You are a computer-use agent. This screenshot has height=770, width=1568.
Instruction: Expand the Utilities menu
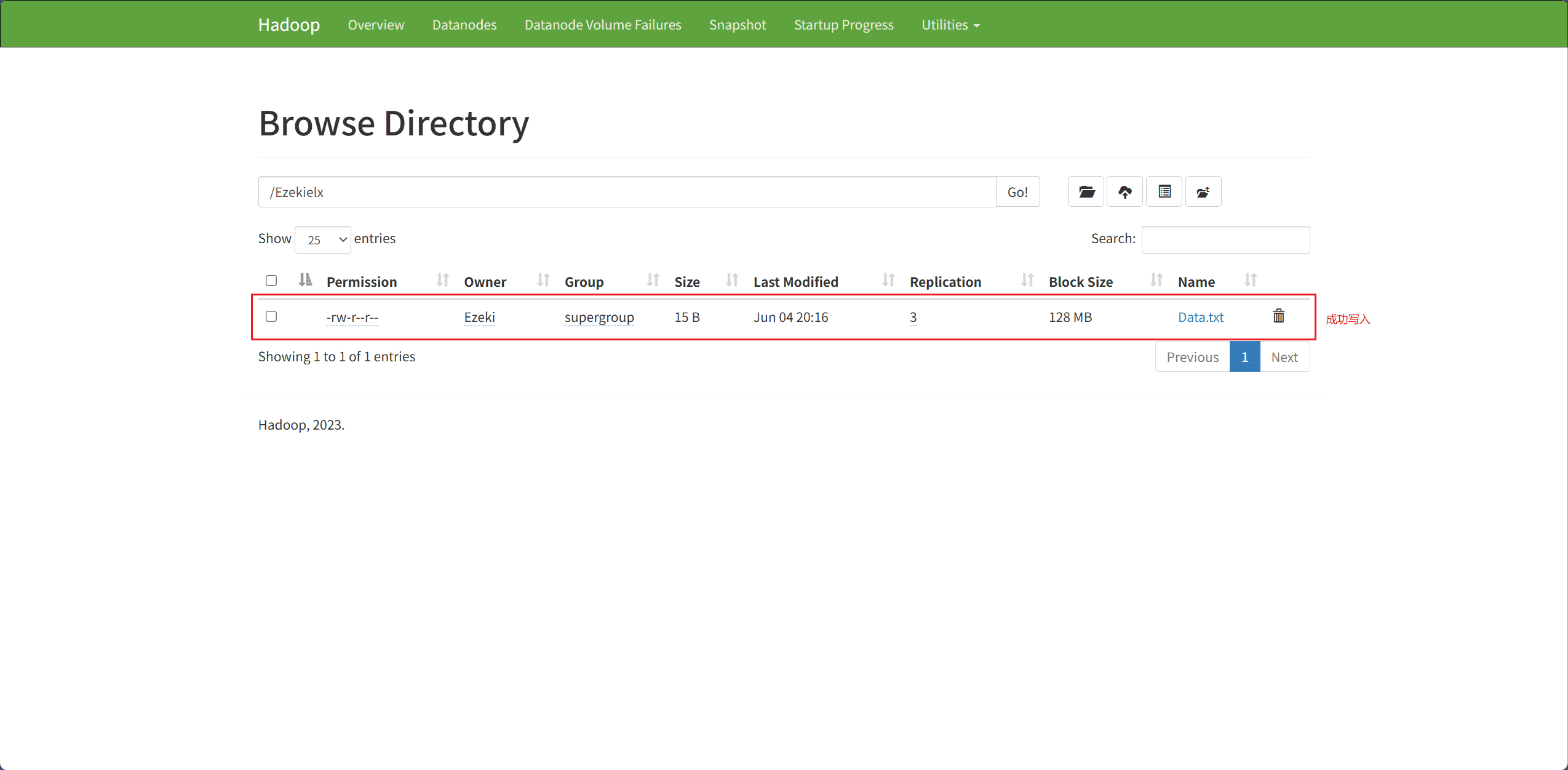pyautogui.click(x=950, y=25)
